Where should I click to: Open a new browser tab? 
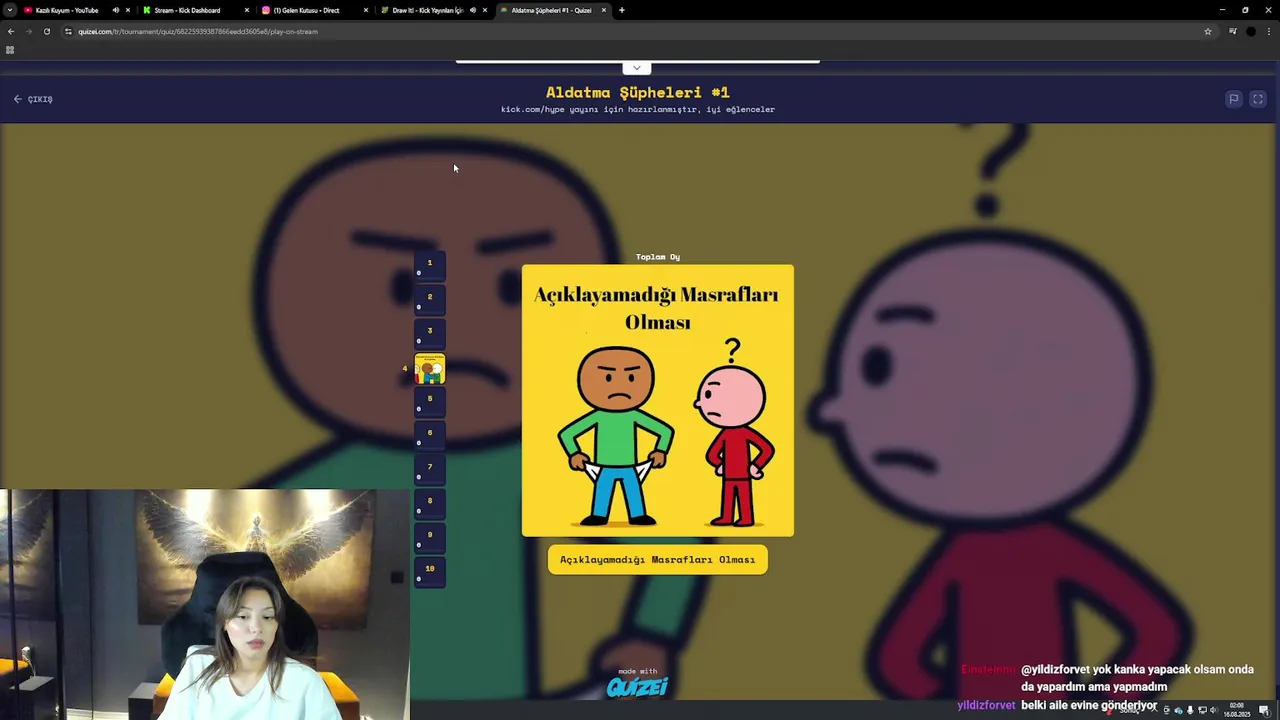pos(621,10)
